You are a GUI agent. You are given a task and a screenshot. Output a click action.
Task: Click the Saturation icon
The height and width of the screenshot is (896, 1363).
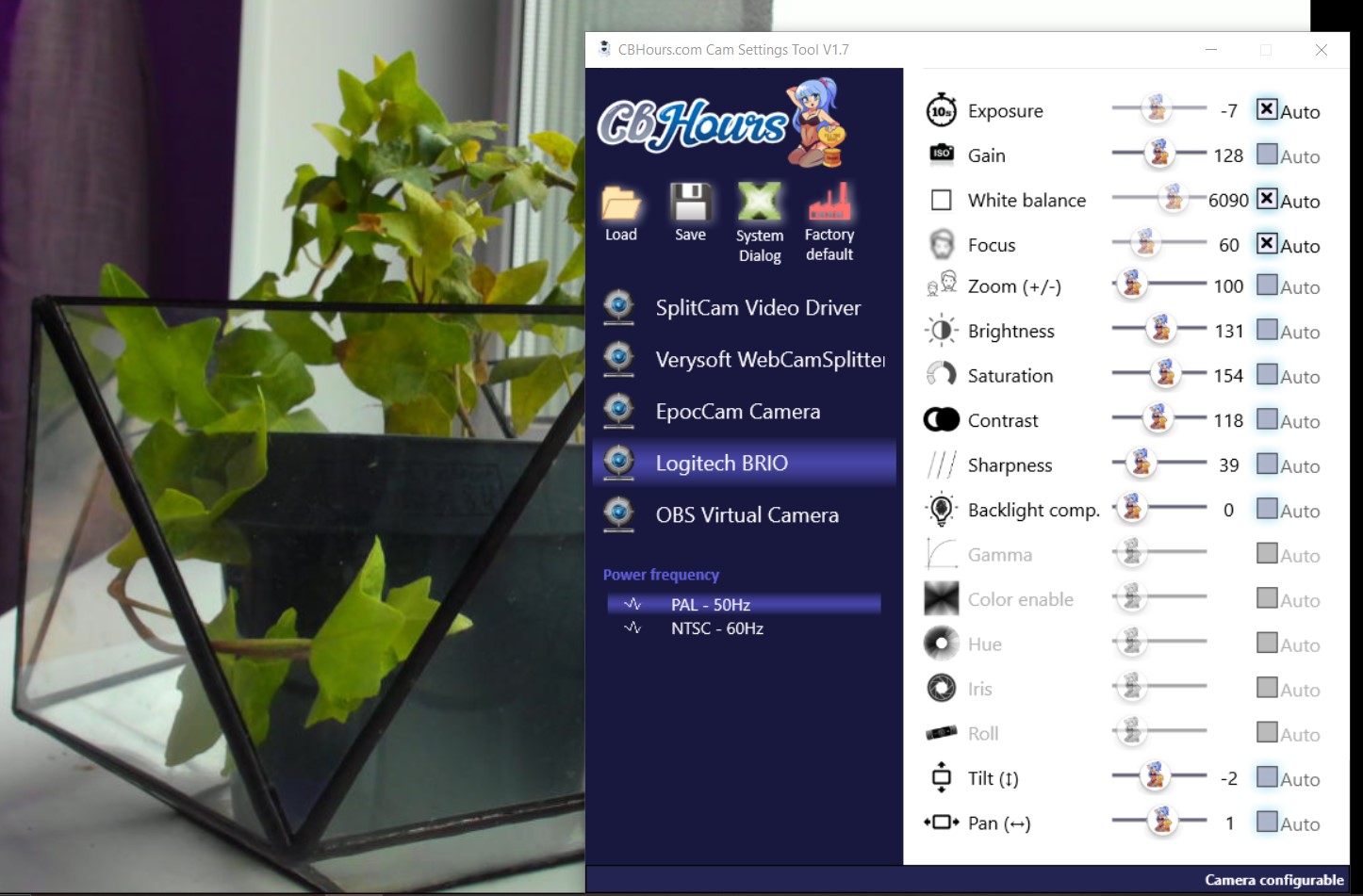pyautogui.click(x=941, y=374)
